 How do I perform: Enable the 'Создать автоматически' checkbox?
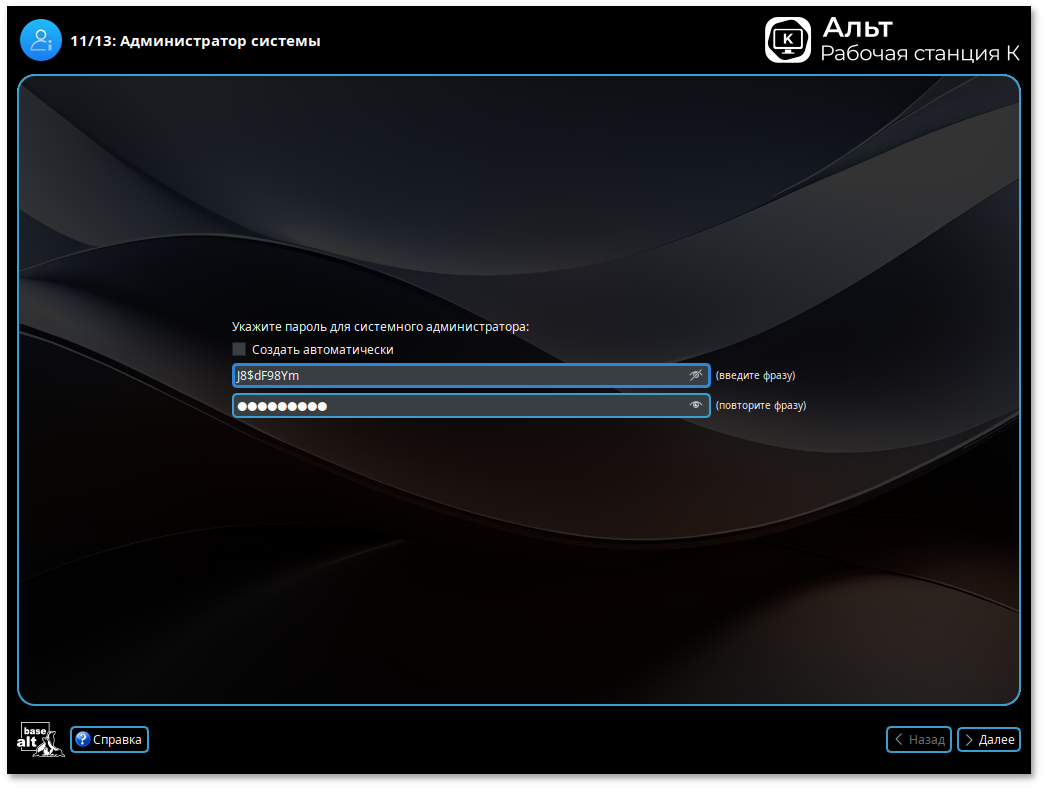pyautogui.click(x=239, y=349)
